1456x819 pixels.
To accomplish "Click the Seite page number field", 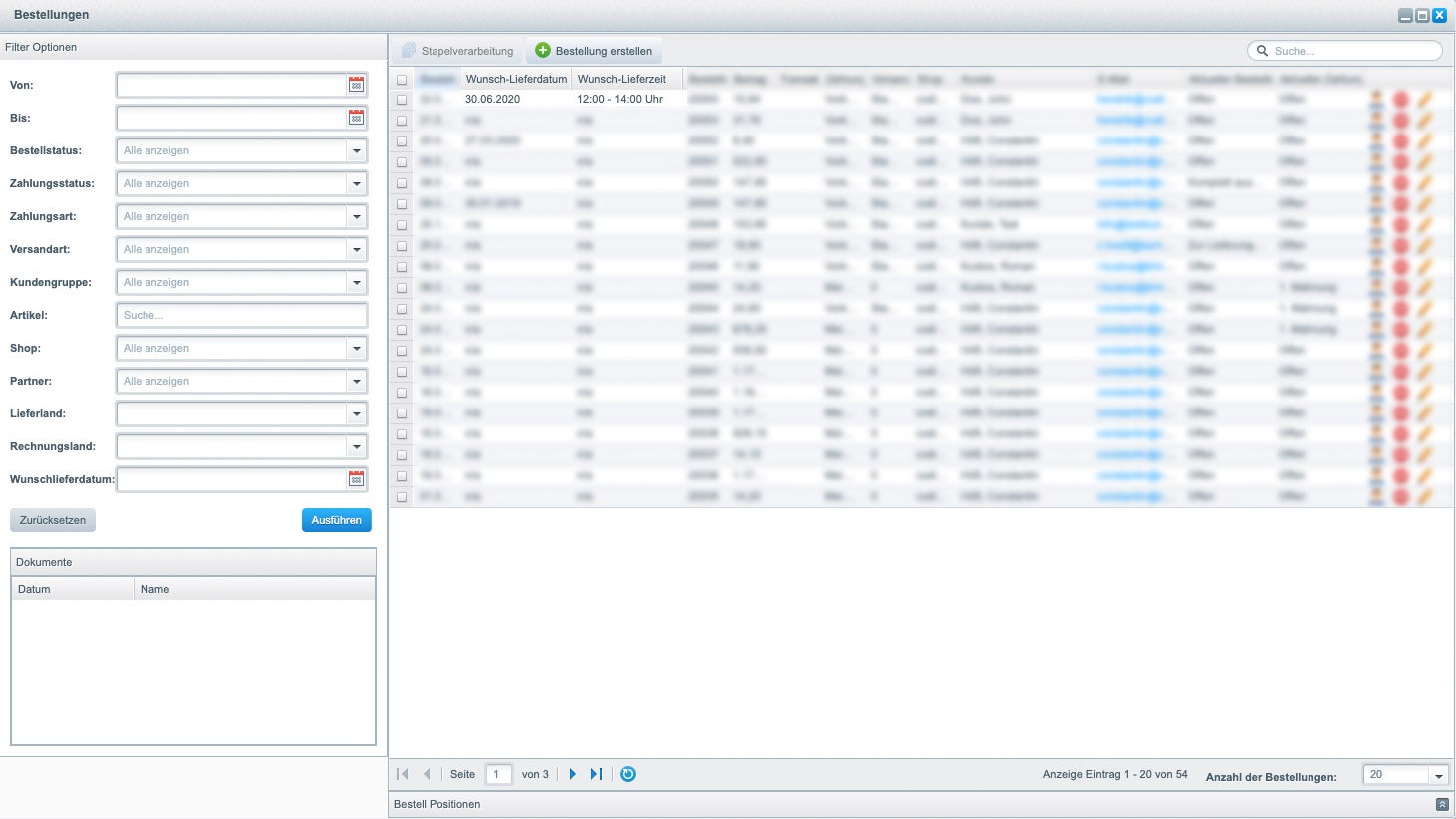I will 498,774.
